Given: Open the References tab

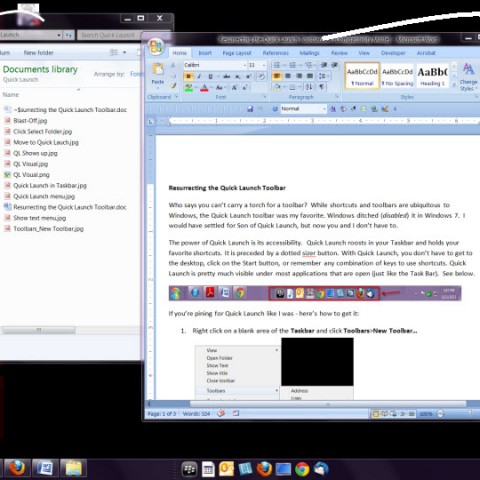Looking at the screenshot, I should click(x=275, y=53).
